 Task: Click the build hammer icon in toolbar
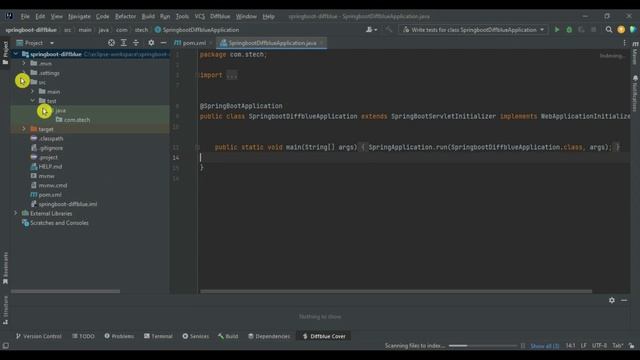[x=389, y=30]
